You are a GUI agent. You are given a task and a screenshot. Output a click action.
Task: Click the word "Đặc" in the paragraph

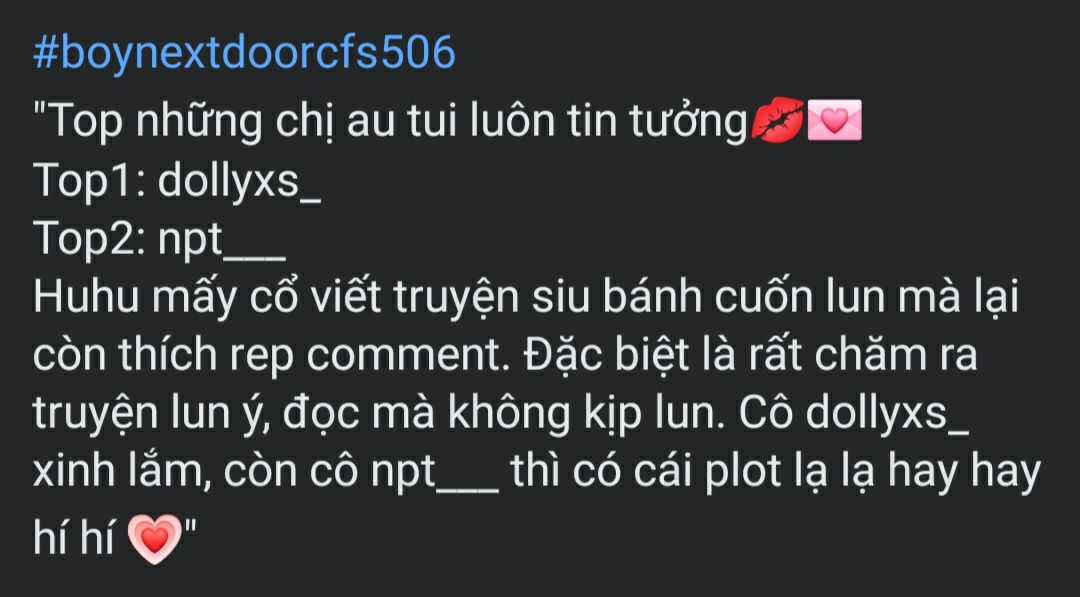tap(558, 355)
